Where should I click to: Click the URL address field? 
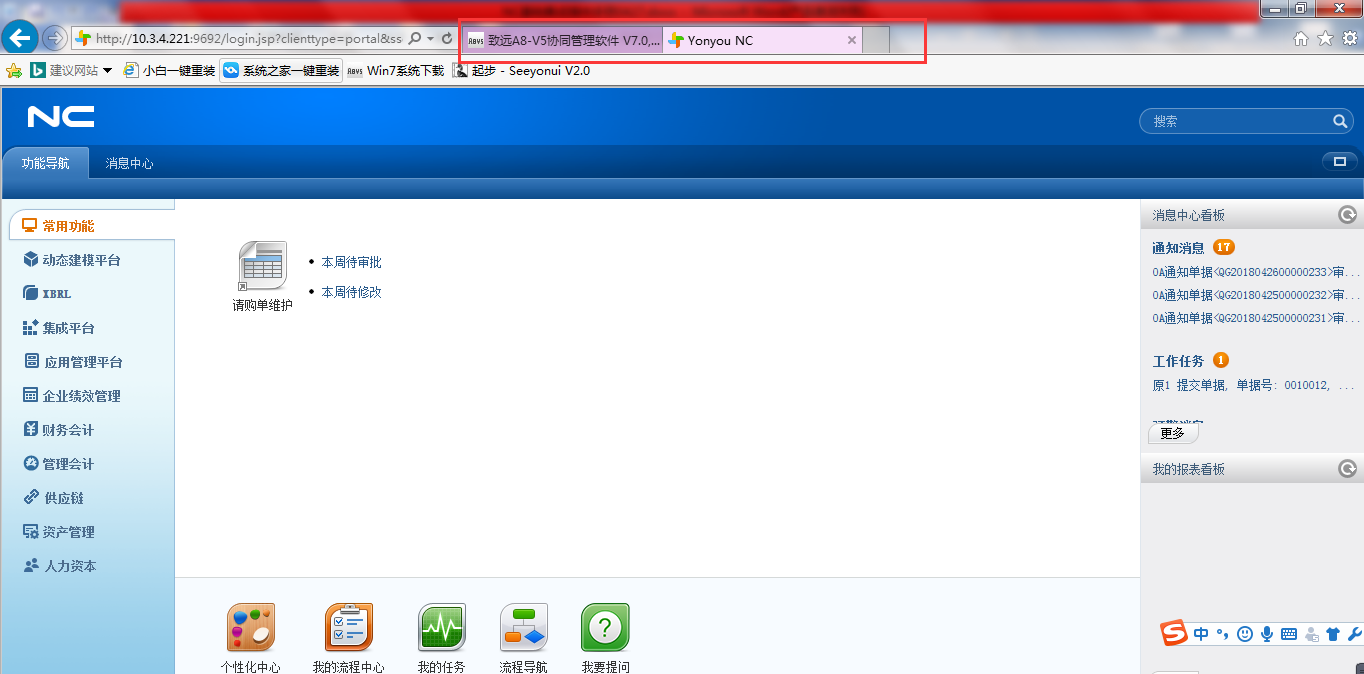click(240, 39)
